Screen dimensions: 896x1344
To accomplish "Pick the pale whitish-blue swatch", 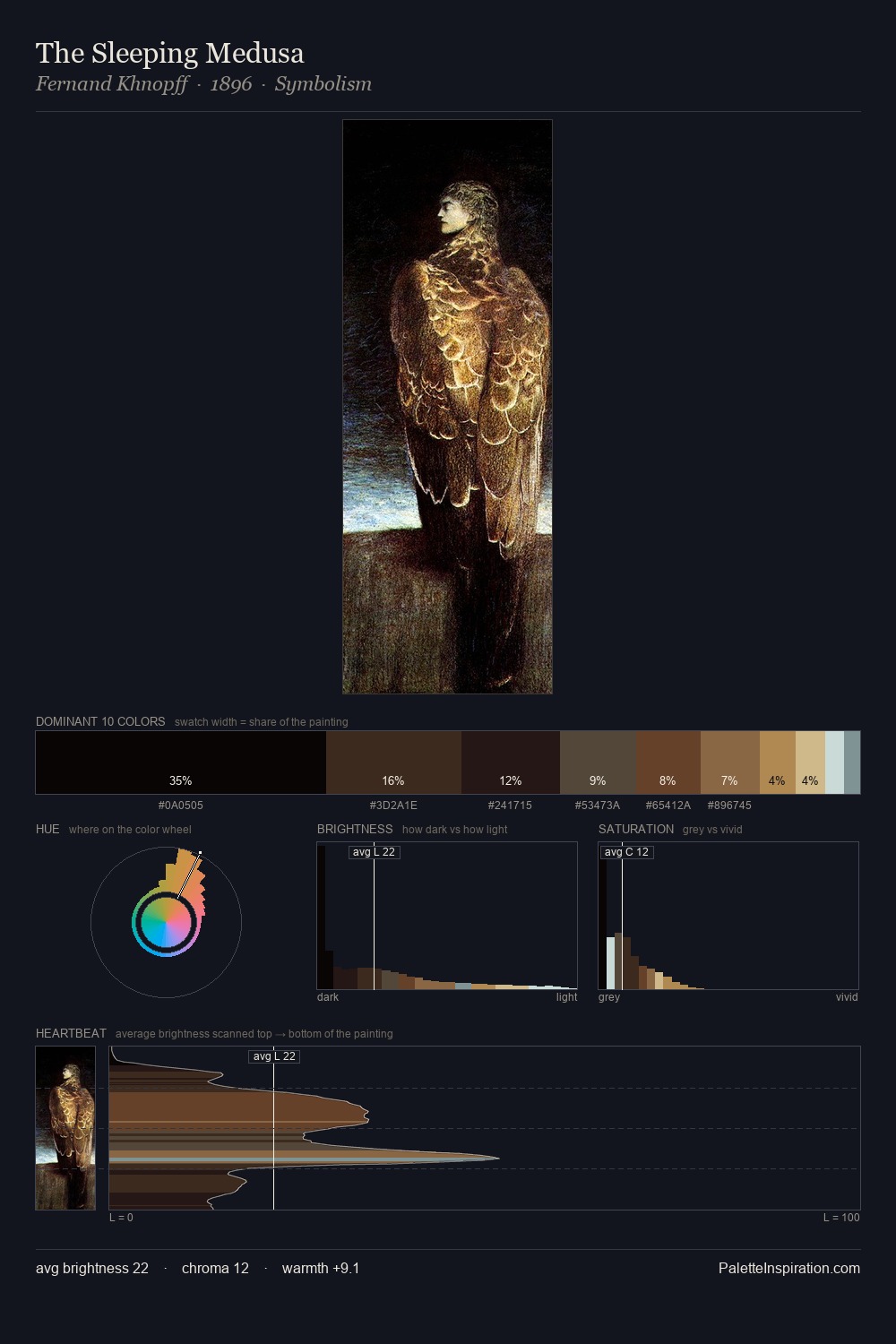I will (x=834, y=762).
